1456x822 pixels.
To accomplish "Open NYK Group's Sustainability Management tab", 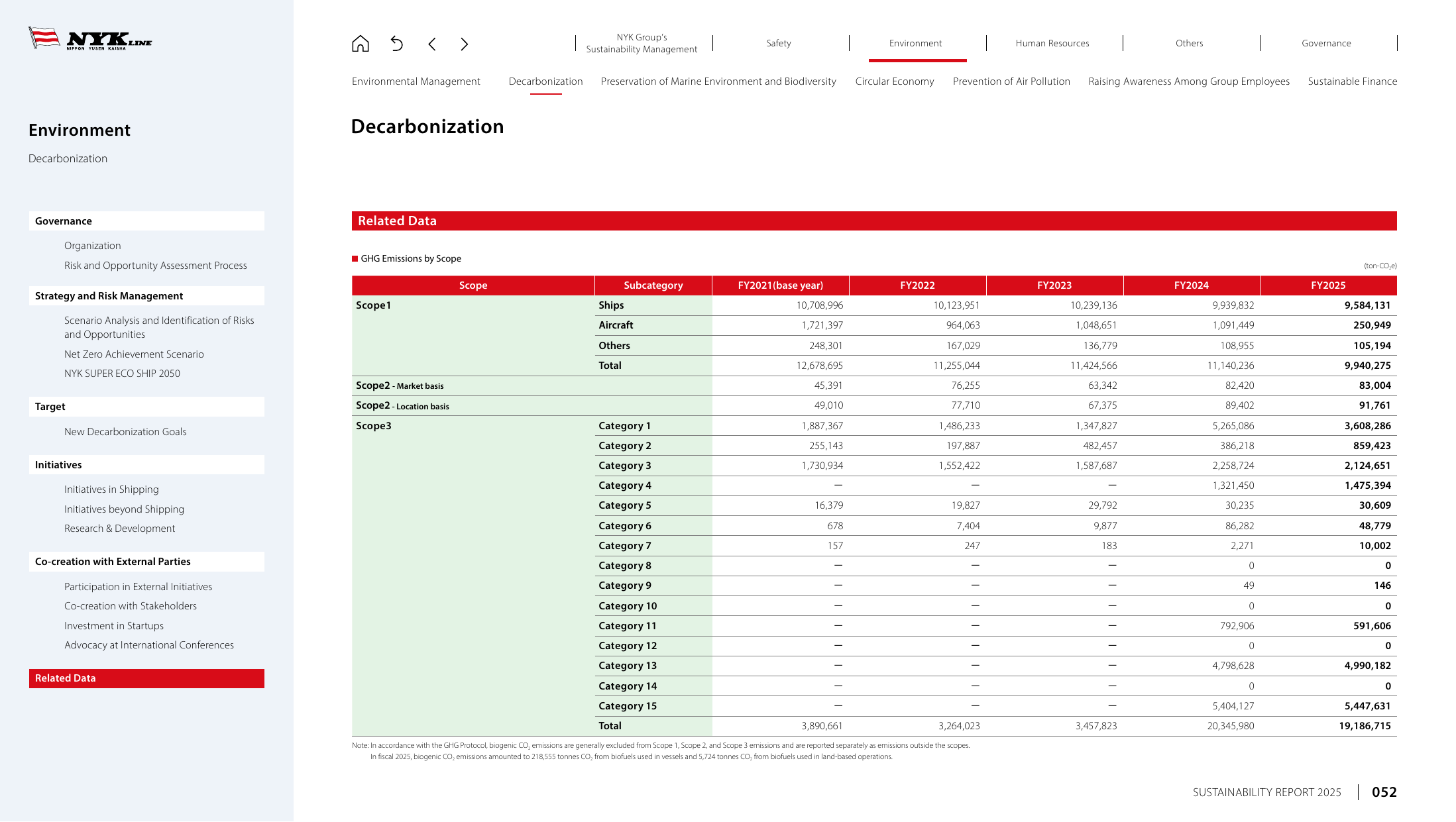I will pyautogui.click(x=642, y=43).
